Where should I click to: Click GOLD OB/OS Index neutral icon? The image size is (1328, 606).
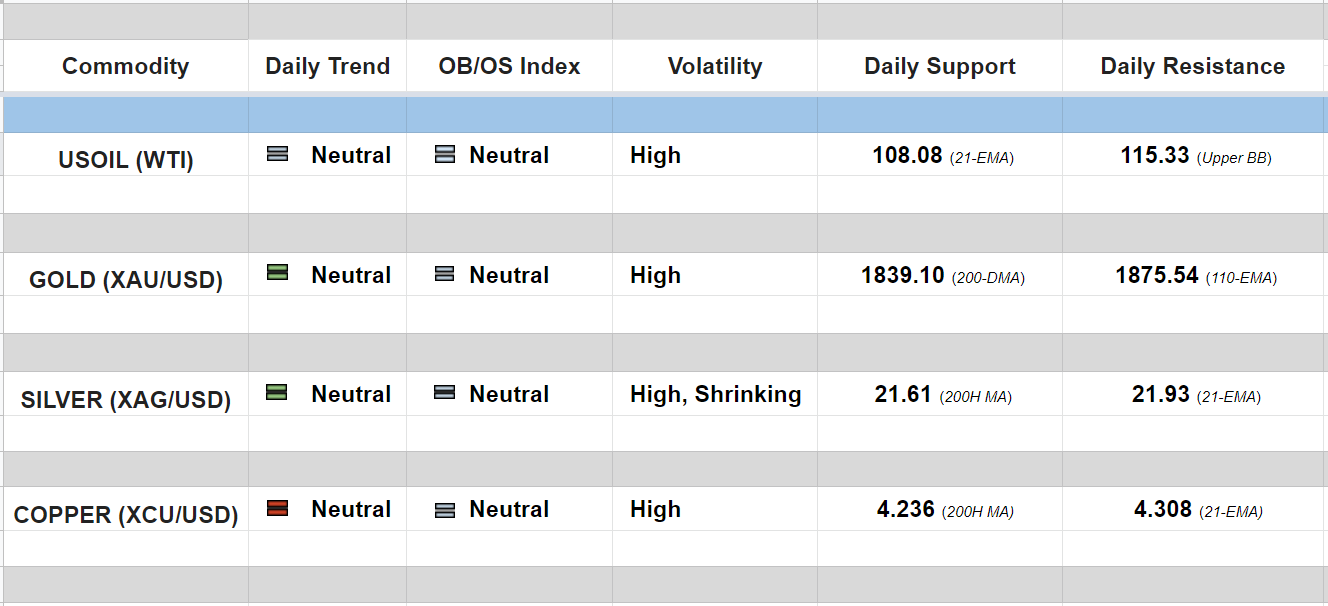pyautogui.click(x=445, y=274)
